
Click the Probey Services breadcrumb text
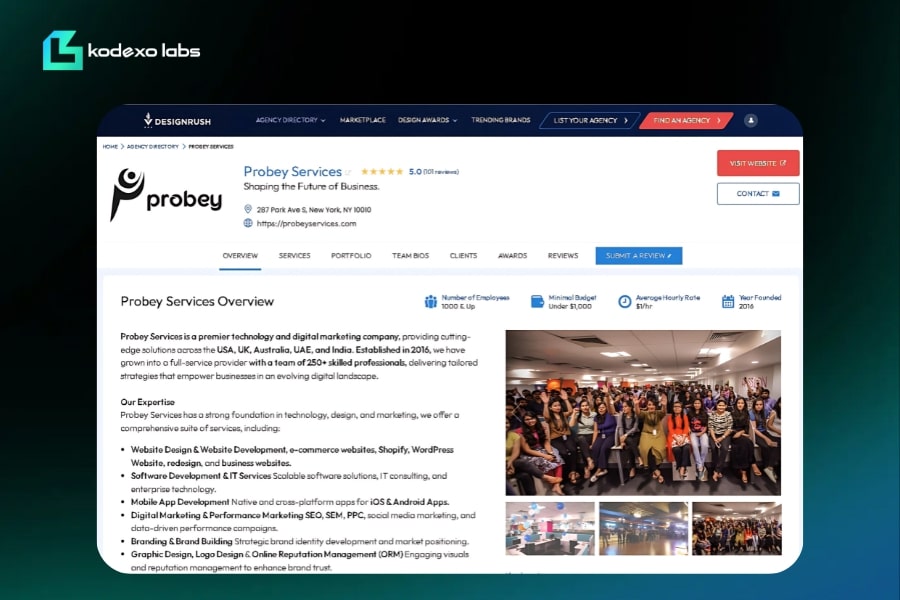[x=211, y=147]
